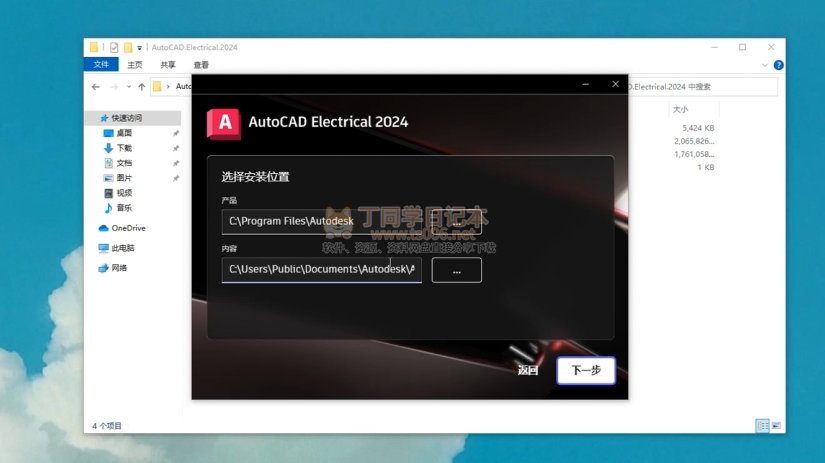
Task: Switch Explorer to details view icon
Action: pos(762,425)
